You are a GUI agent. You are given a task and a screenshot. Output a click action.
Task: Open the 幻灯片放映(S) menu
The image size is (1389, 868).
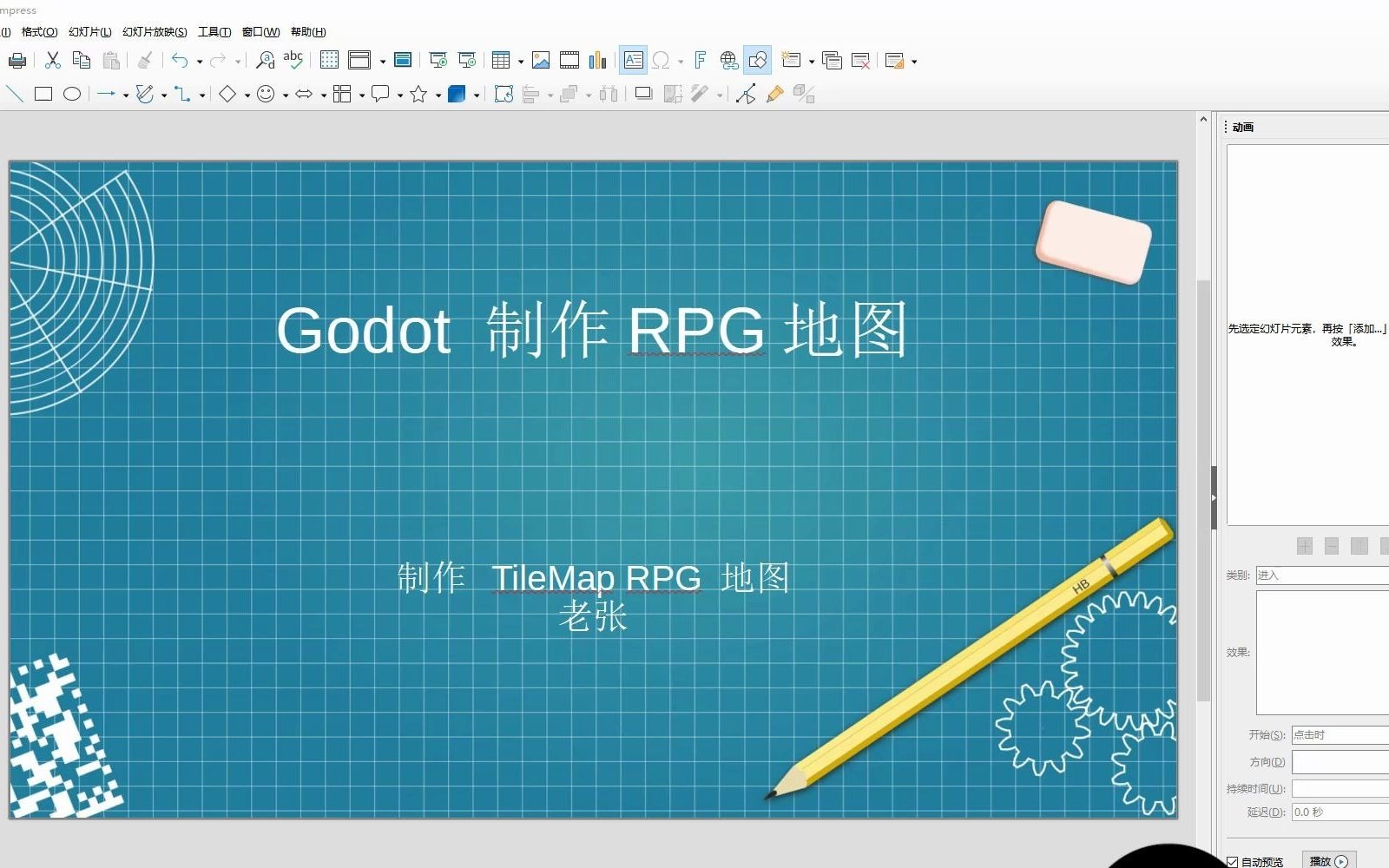tap(155, 32)
